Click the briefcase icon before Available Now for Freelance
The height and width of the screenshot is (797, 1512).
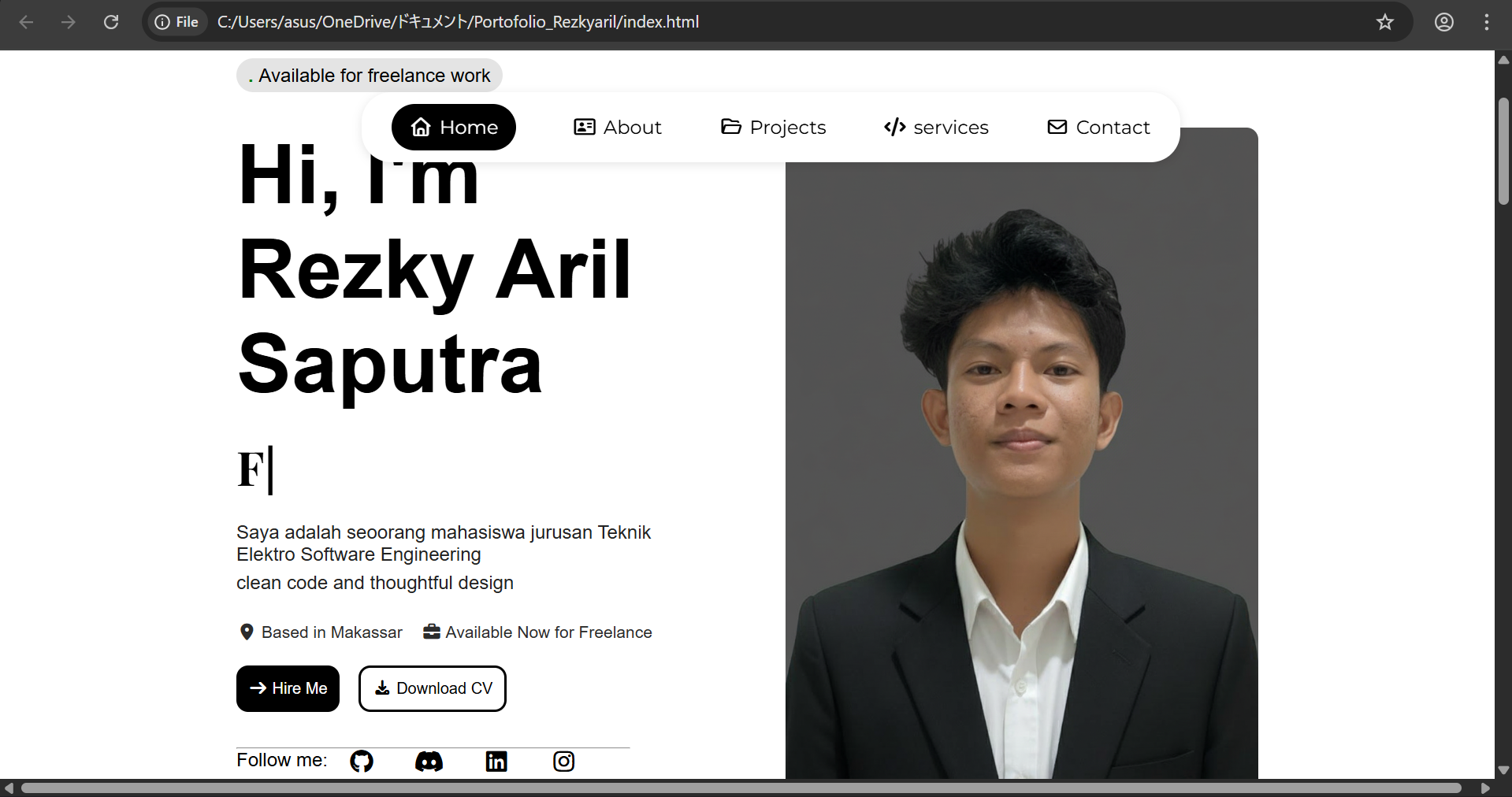point(430,632)
